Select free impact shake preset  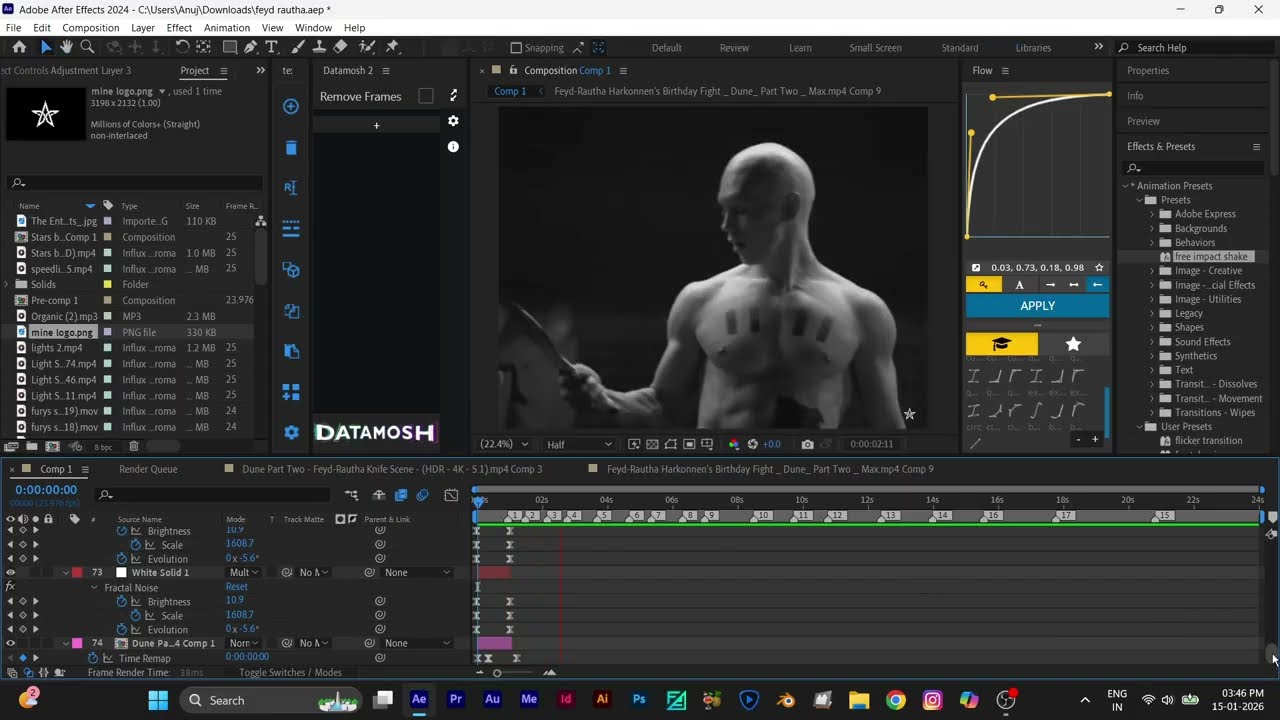1211,256
